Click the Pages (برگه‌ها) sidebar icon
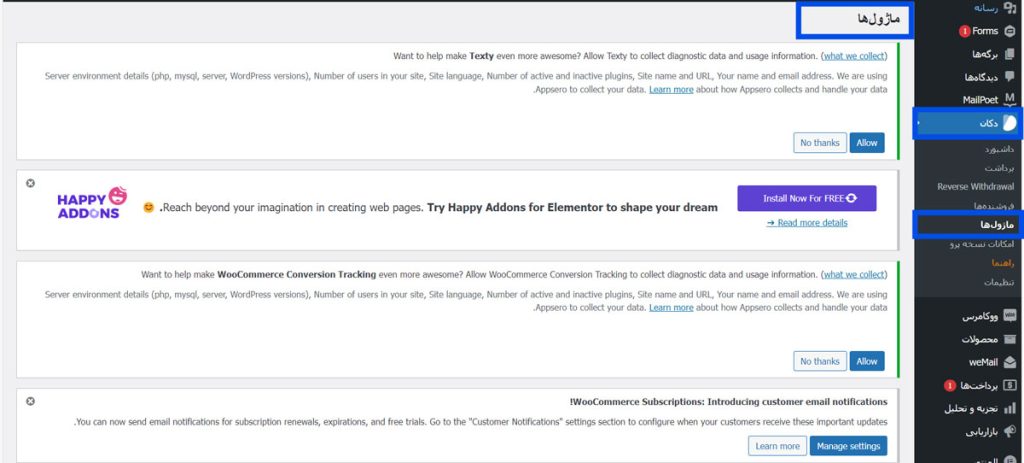 [x=1009, y=54]
